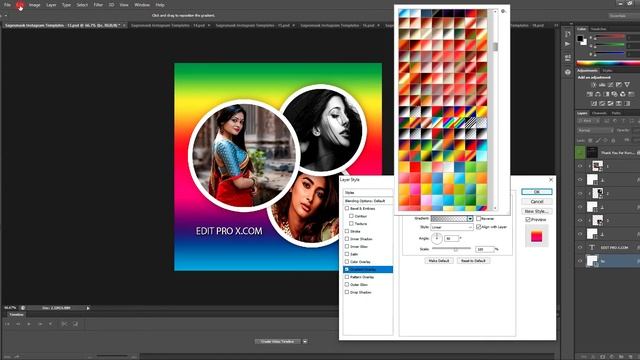Hide the bg layer

click(580, 261)
